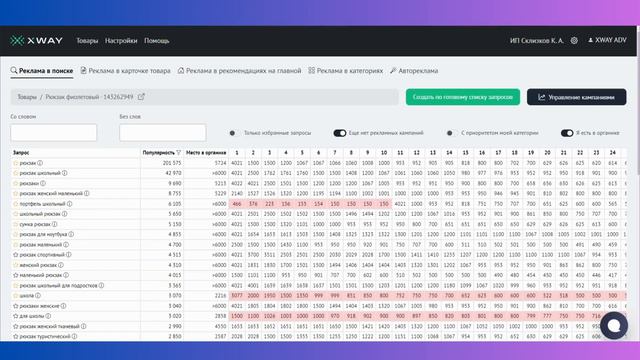Favorite сумка рюкзак star

point(16,224)
